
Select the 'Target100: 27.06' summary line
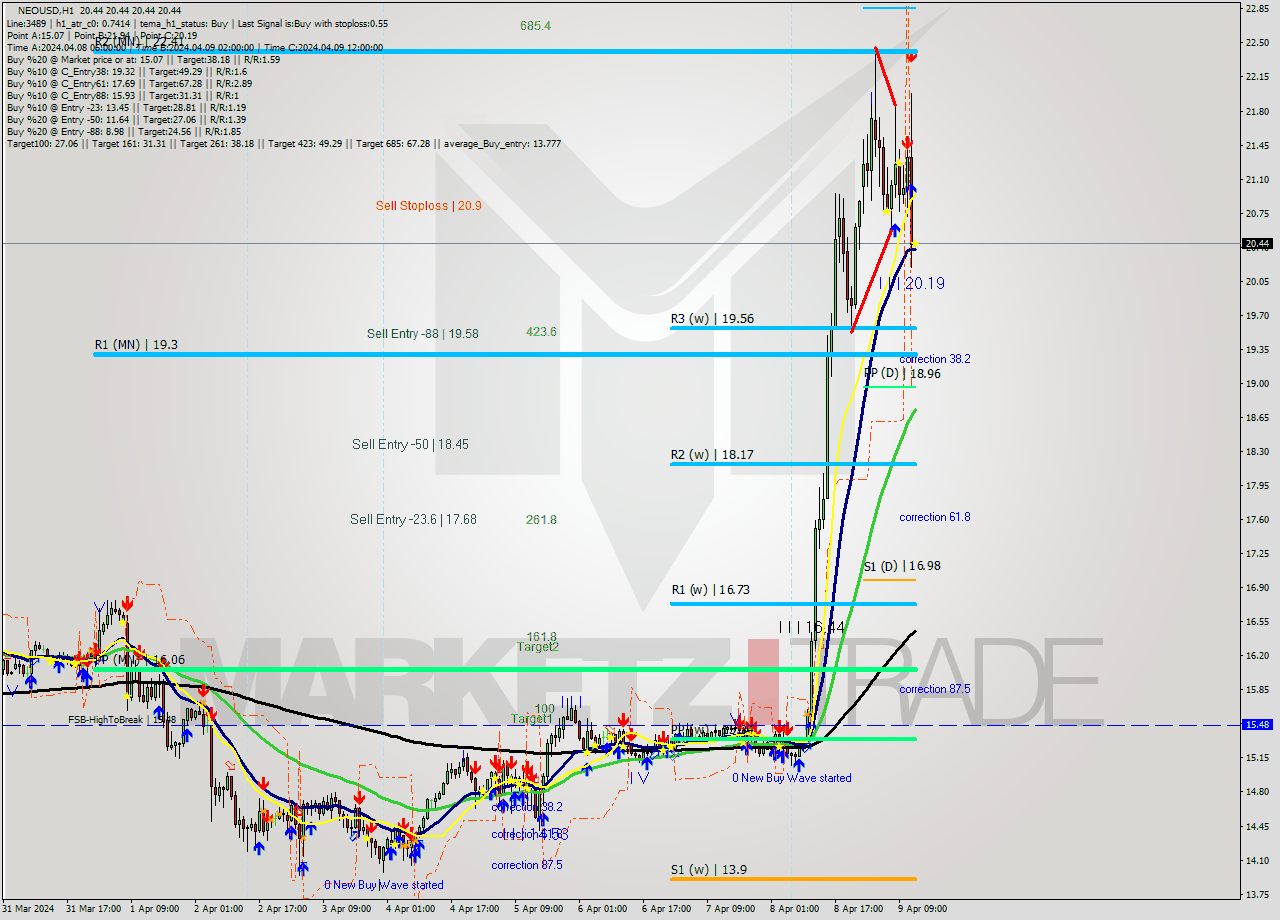point(284,143)
